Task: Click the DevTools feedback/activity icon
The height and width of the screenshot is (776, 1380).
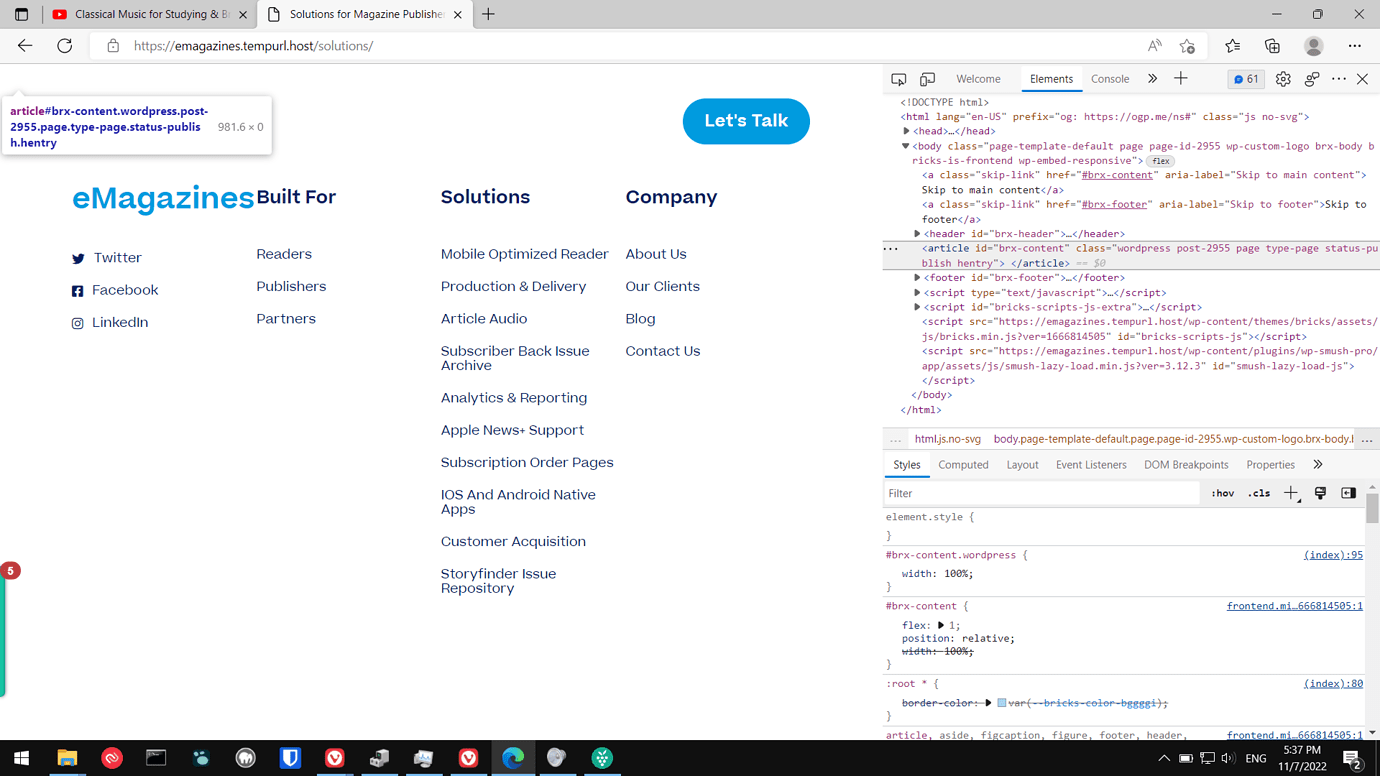Action: [1312, 79]
